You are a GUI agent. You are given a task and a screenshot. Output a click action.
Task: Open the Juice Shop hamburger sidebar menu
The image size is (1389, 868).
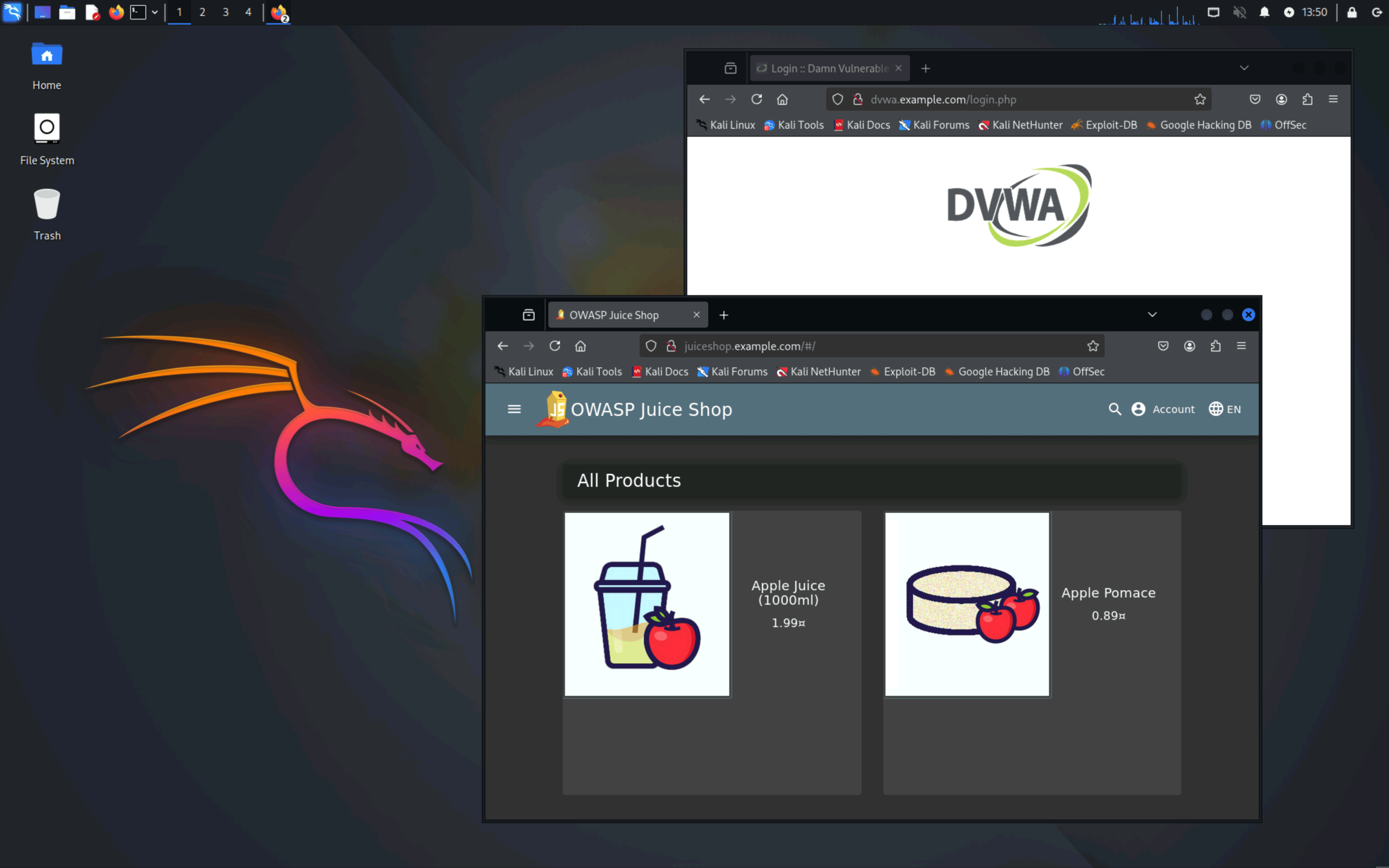pos(514,409)
